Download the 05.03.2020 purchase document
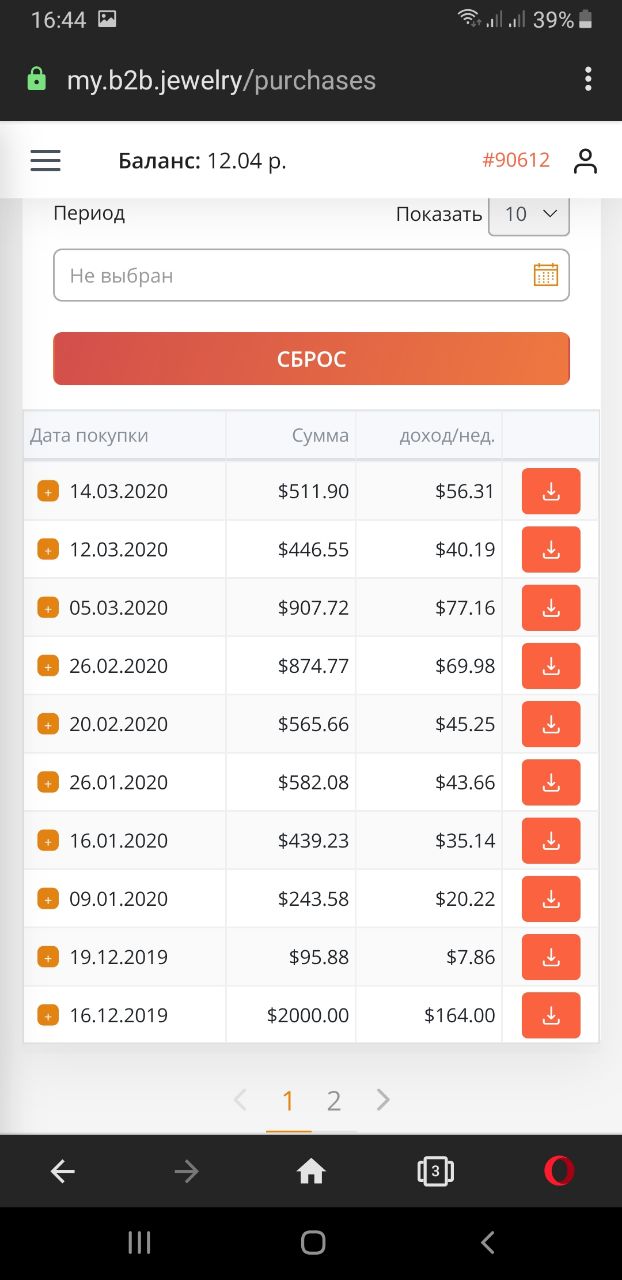The image size is (622, 1280). click(x=551, y=607)
